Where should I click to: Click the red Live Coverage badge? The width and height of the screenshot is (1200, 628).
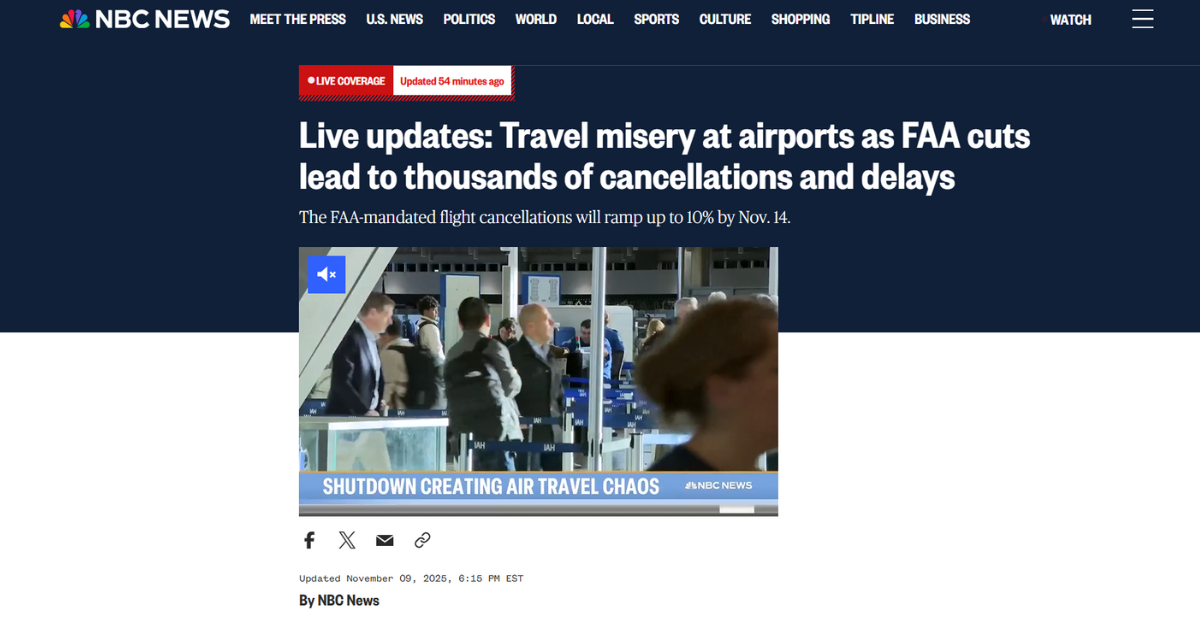[x=346, y=81]
